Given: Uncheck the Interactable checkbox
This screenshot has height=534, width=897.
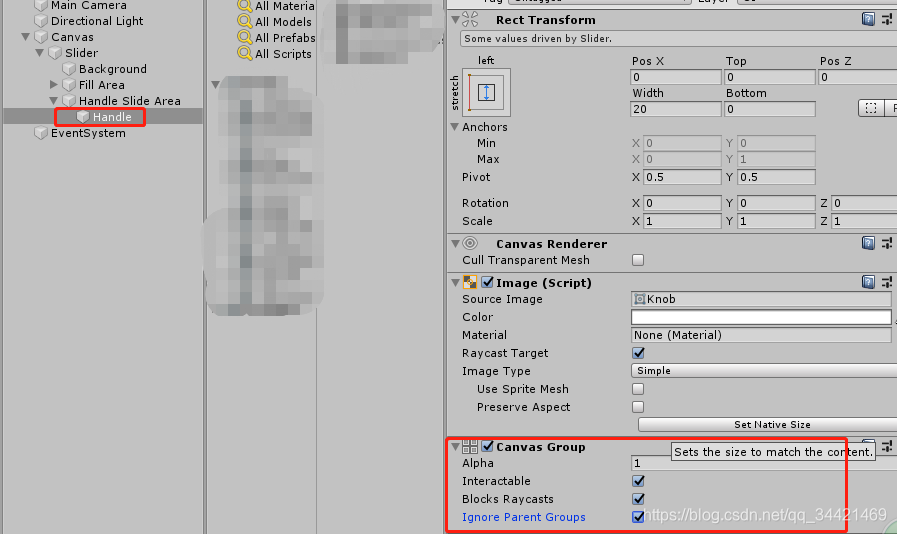Looking at the screenshot, I should click(638, 481).
